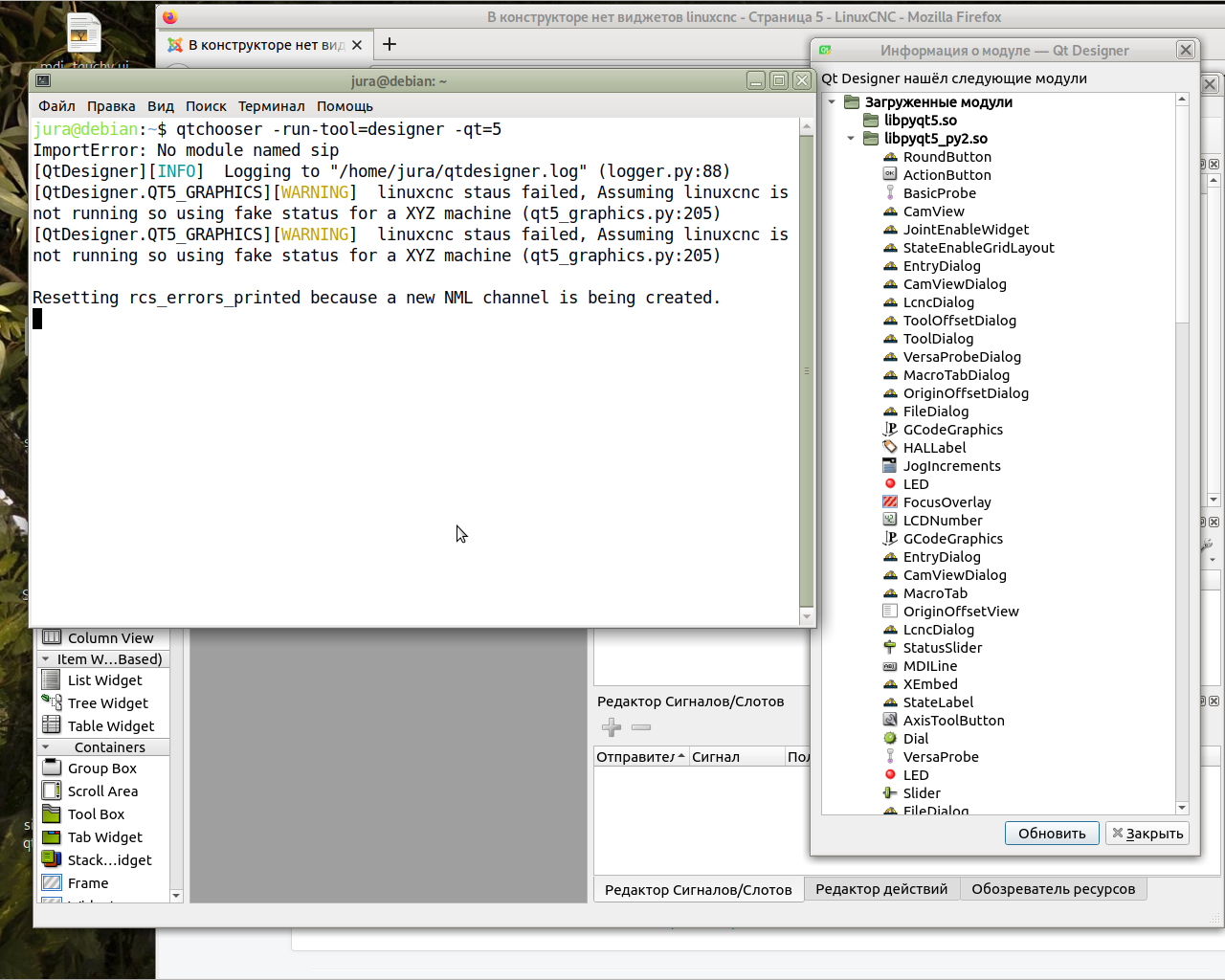Open the Правка menu in terminal
The width and height of the screenshot is (1225, 980).
coord(111,106)
